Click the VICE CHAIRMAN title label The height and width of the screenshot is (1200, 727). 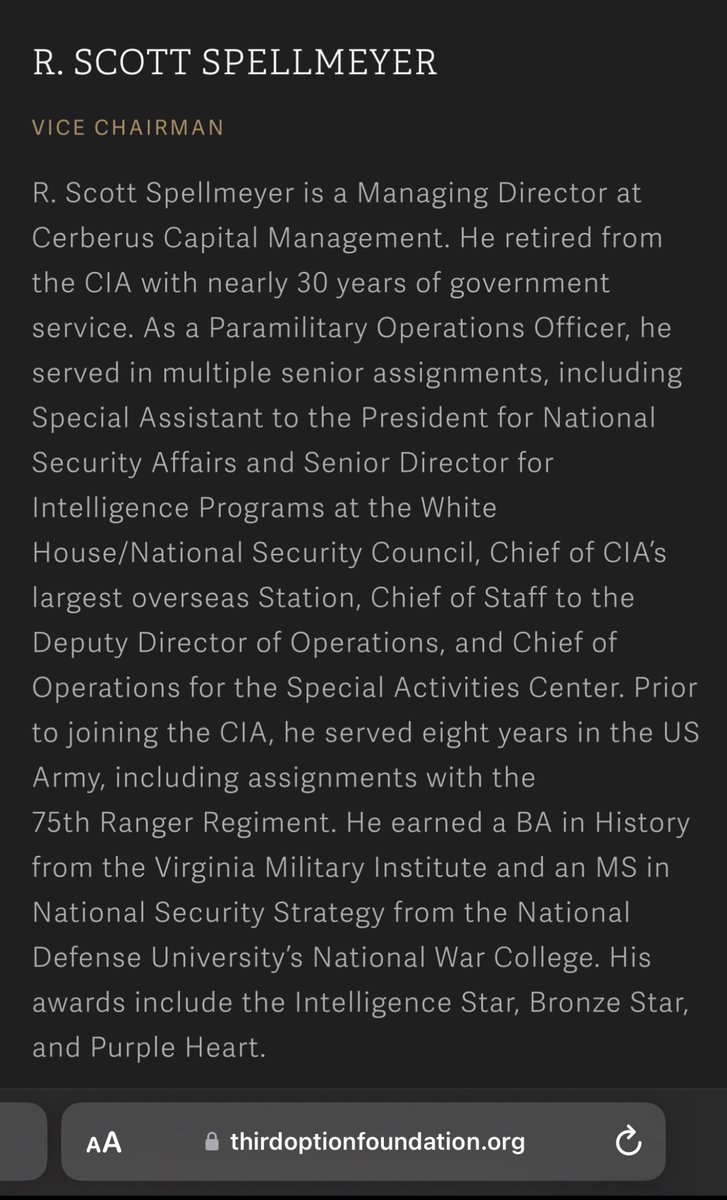(x=128, y=128)
